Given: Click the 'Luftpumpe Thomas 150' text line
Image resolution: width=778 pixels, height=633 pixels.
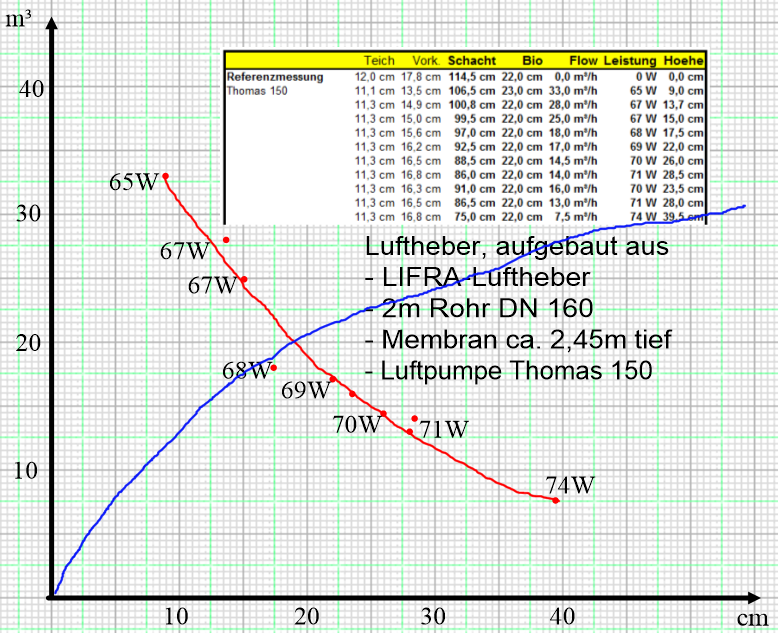Looking at the screenshot, I should coord(508,370).
